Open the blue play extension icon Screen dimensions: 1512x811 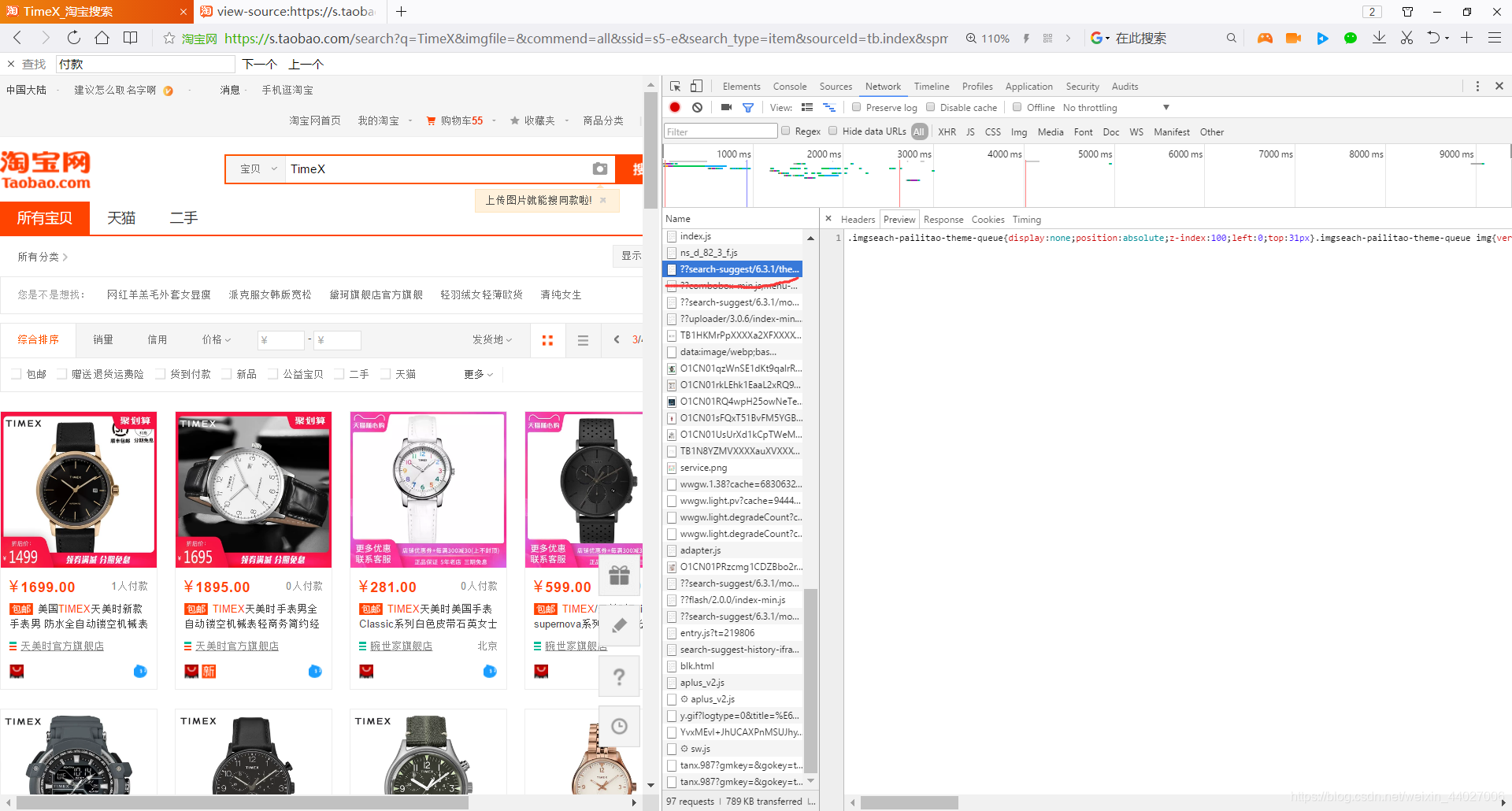point(1322,38)
